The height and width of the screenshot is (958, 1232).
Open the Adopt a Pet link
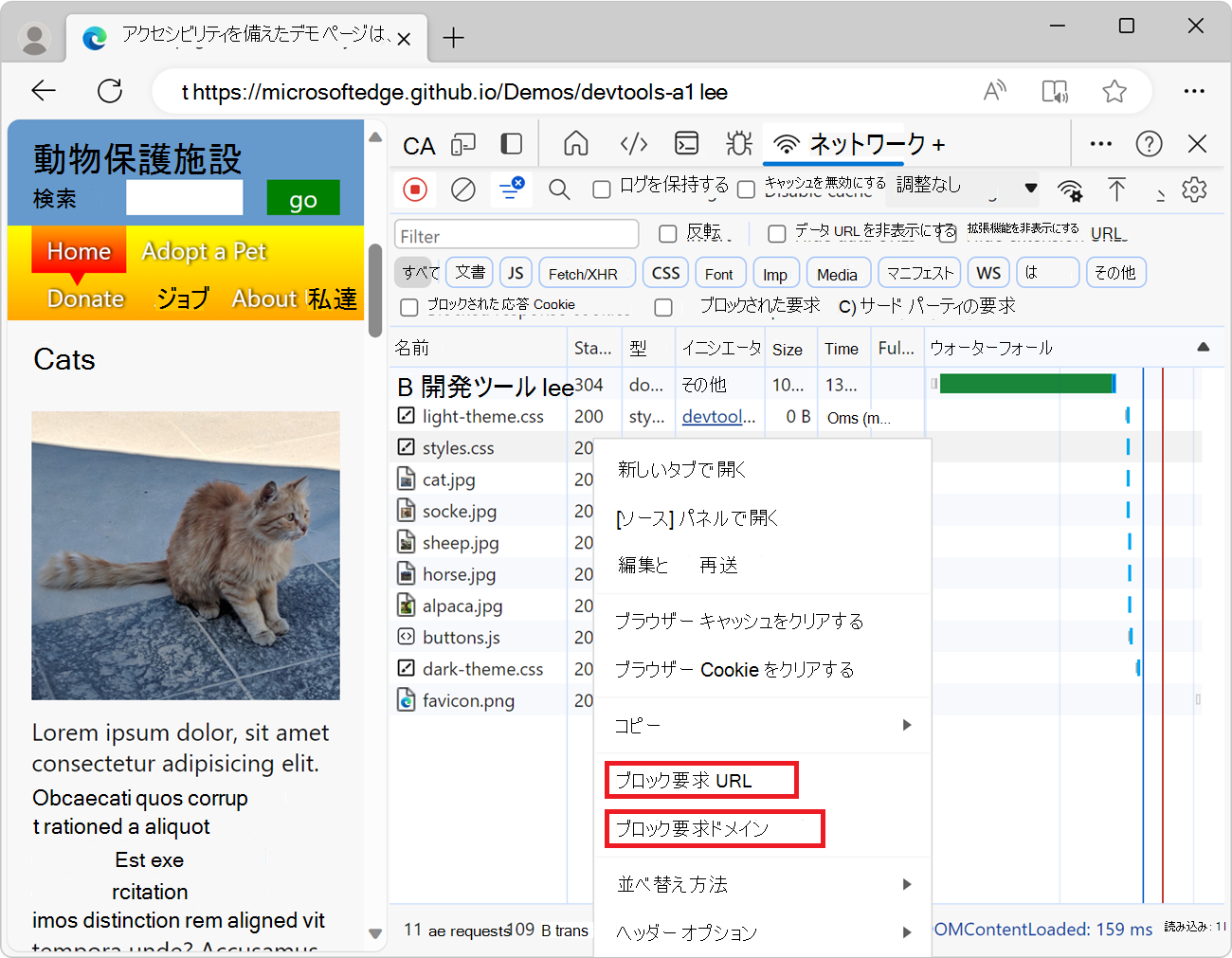[x=204, y=251]
